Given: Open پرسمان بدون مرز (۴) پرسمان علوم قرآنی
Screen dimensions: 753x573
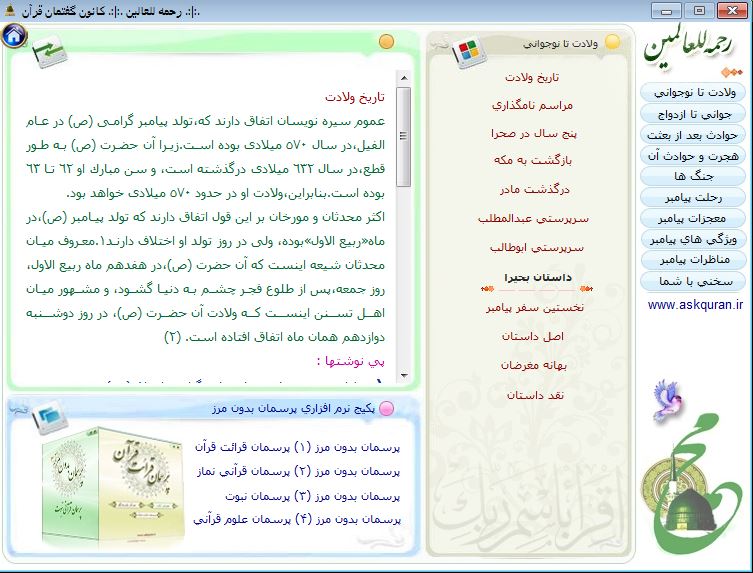Looking at the screenshot, I should pos(297,520).
